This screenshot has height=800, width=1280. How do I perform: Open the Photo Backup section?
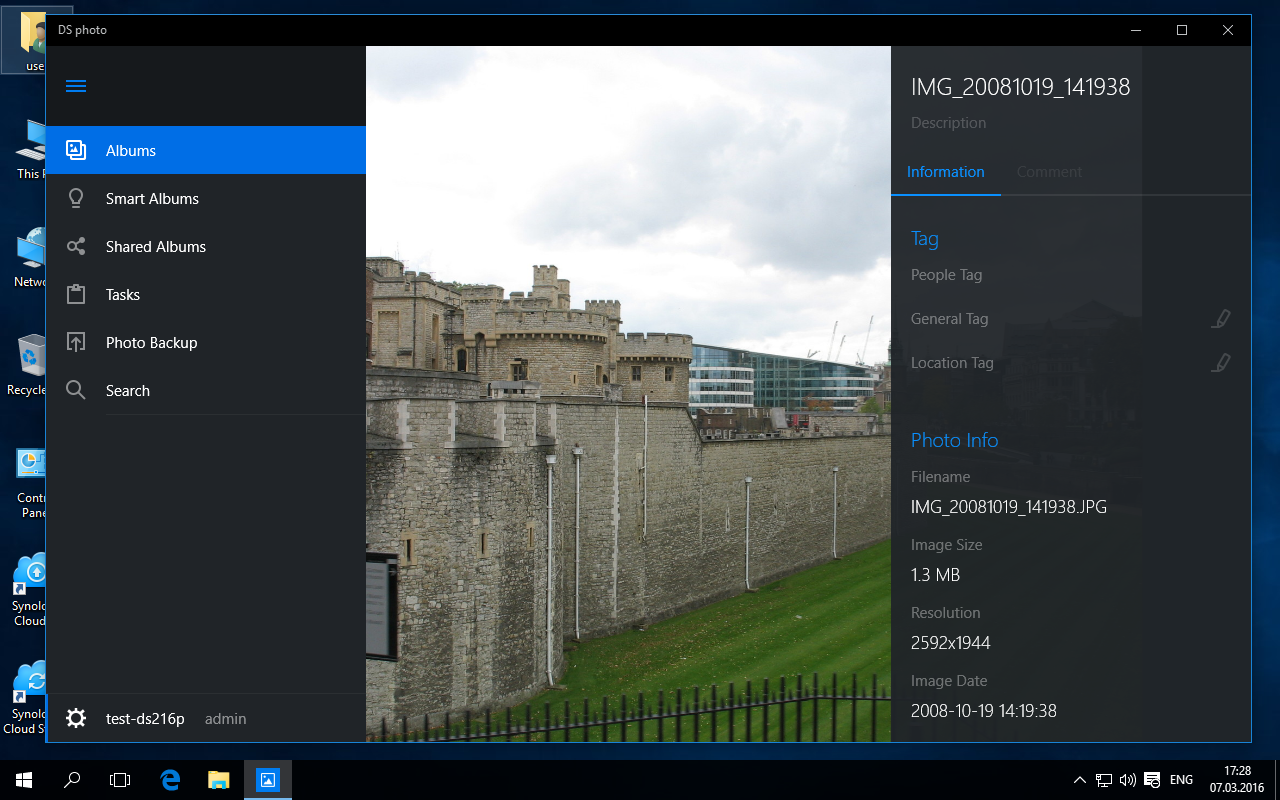click(x=206, y=342)
